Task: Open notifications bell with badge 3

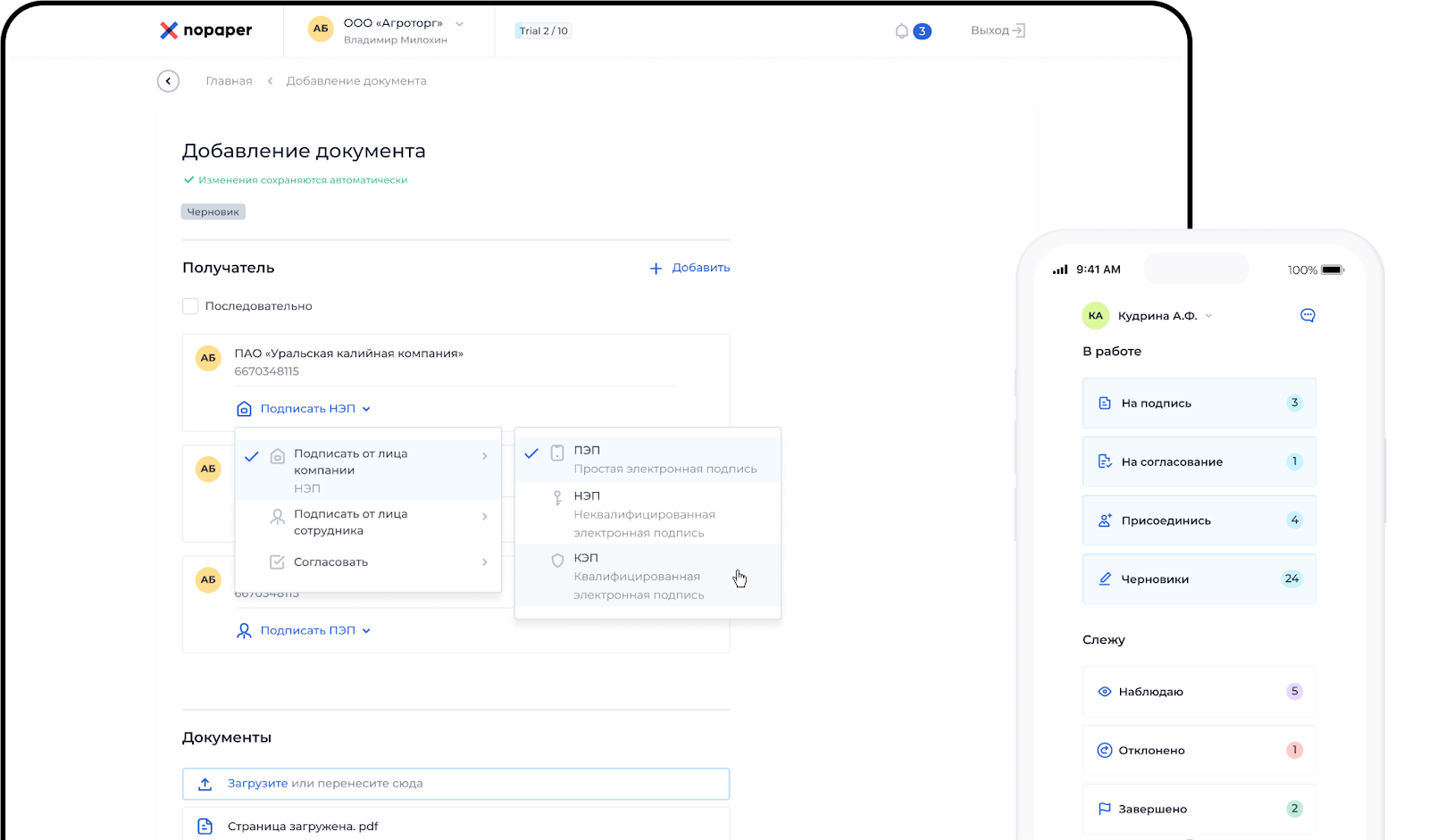Action: tap(912, 31)
